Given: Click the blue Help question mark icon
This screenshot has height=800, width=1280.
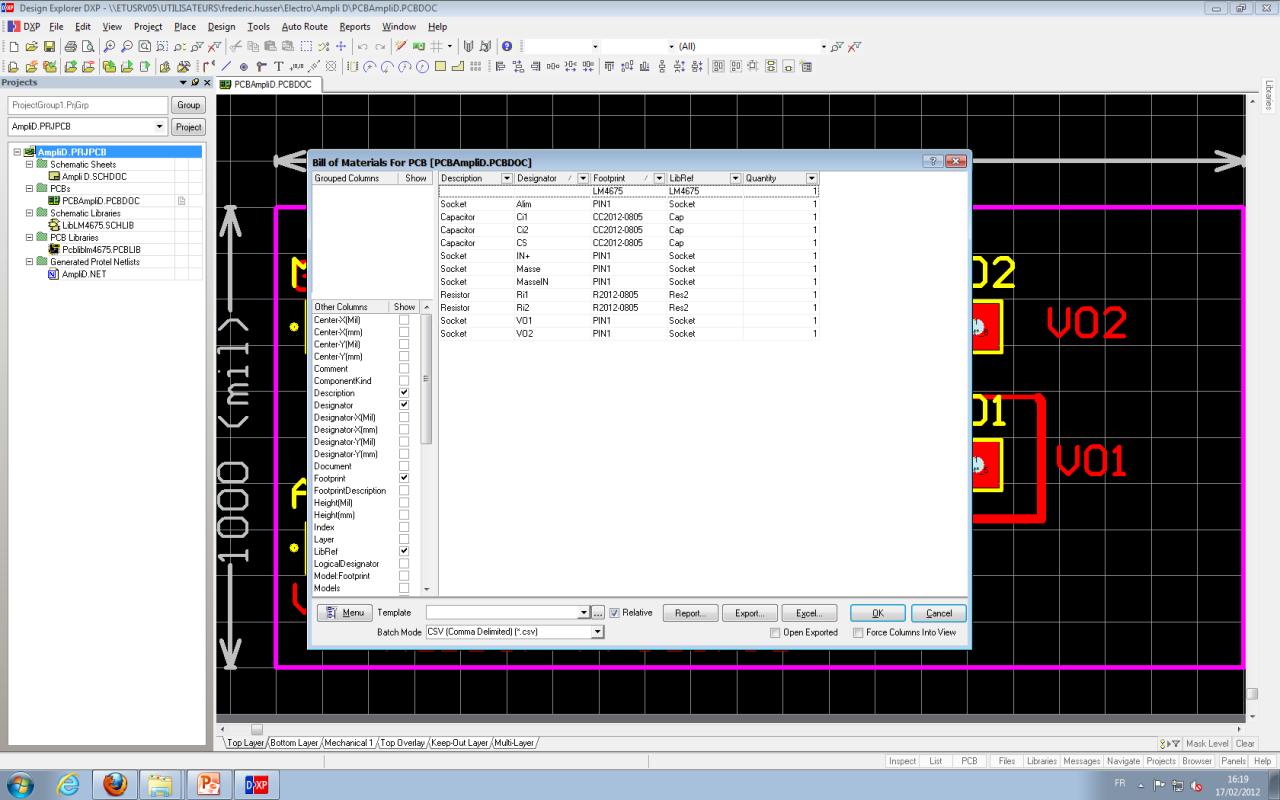Looking at the screenshot, I should click(x=508, y=46).
